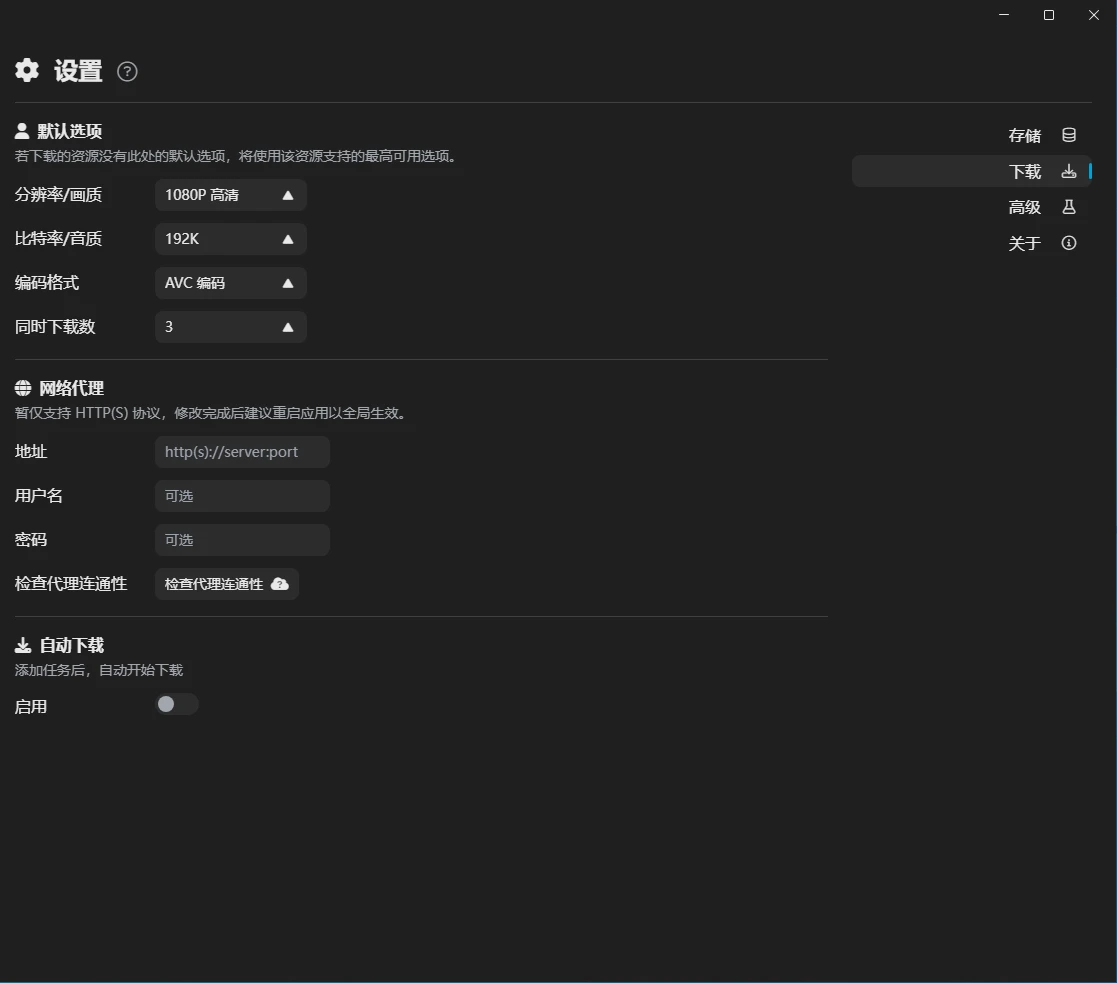Expand the 分辨率/画质 dropdown showing 1080P 高清

[x=230, y=195]
